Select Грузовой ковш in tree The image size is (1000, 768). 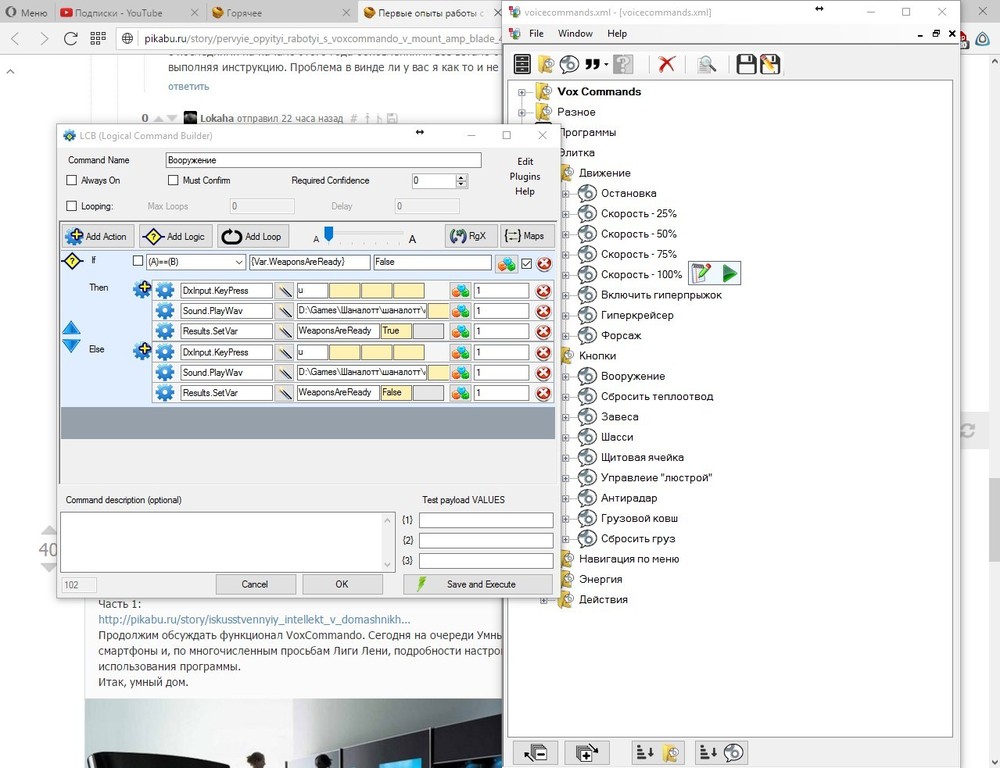pos(639,519)
